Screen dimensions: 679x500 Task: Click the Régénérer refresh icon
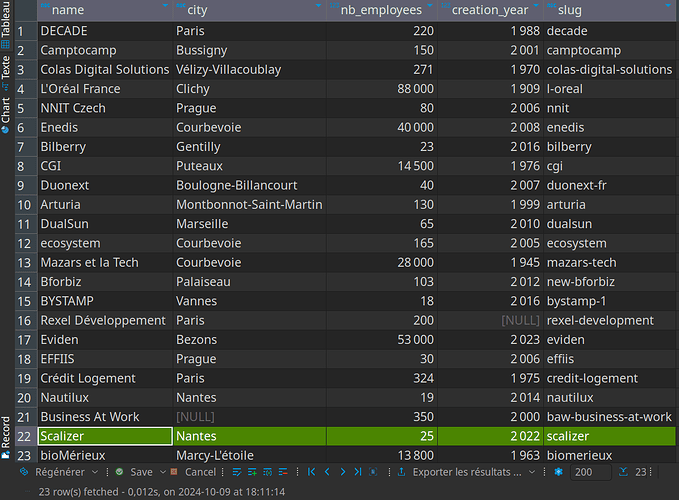tap(24, 472)
